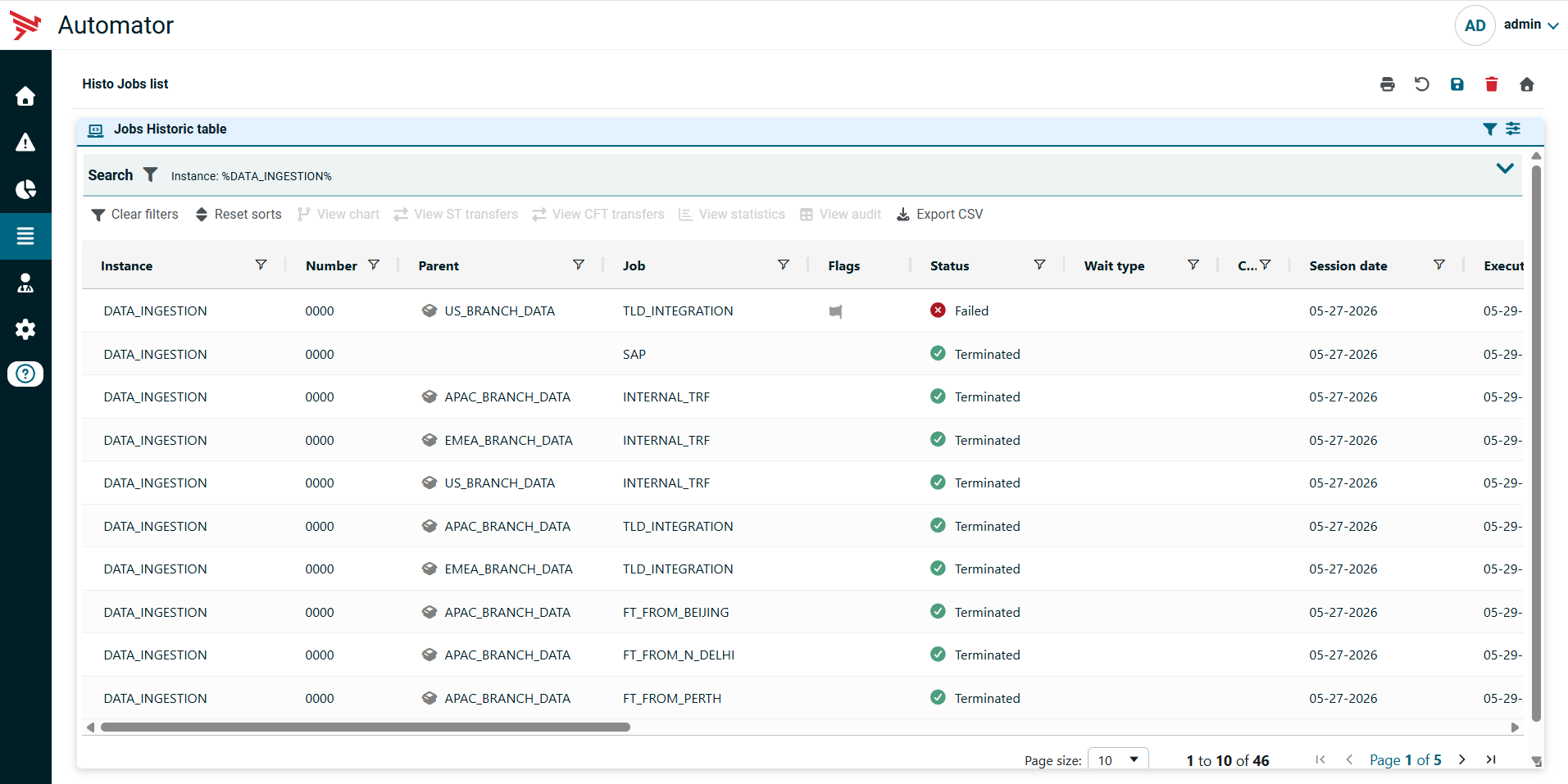Open the admin user dropdown
Viewport: 1568px width, 784px height.
click(x=1531, y=25)
